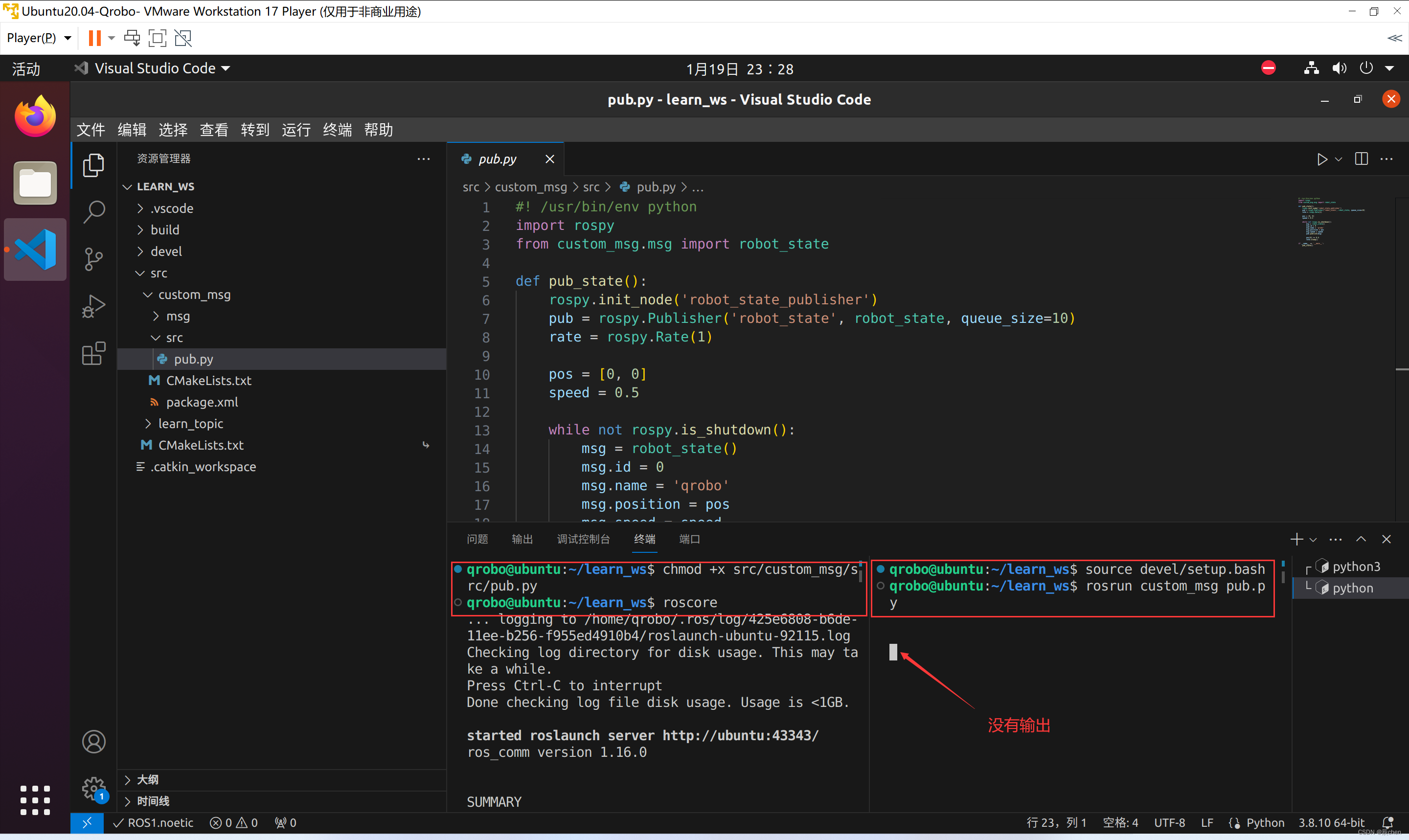This screenshot has height=840, width=1409.
Task: Select the python3 terminal in list
Action: (1350, 567)
